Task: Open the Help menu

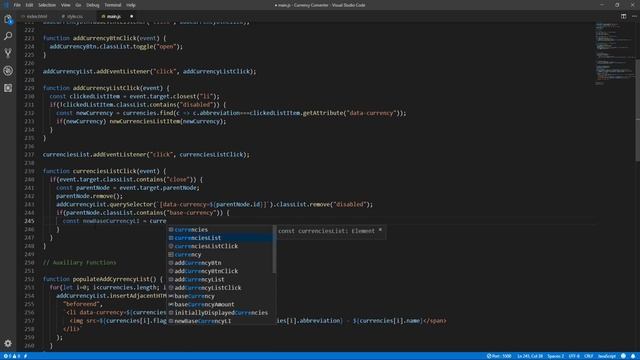Action: 131,5
